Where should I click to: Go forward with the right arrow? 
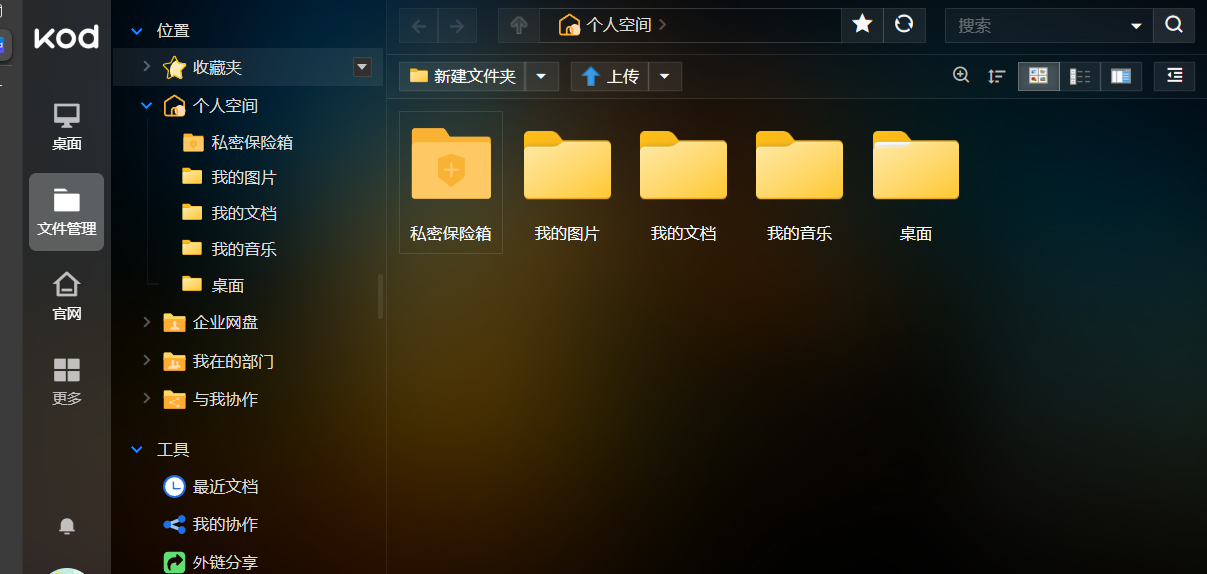[457, 25]
